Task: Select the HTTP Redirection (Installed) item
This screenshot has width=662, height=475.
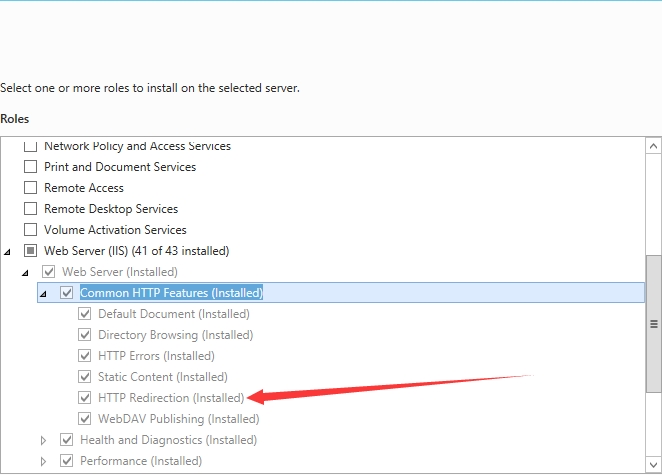Action: coord(171,398)
